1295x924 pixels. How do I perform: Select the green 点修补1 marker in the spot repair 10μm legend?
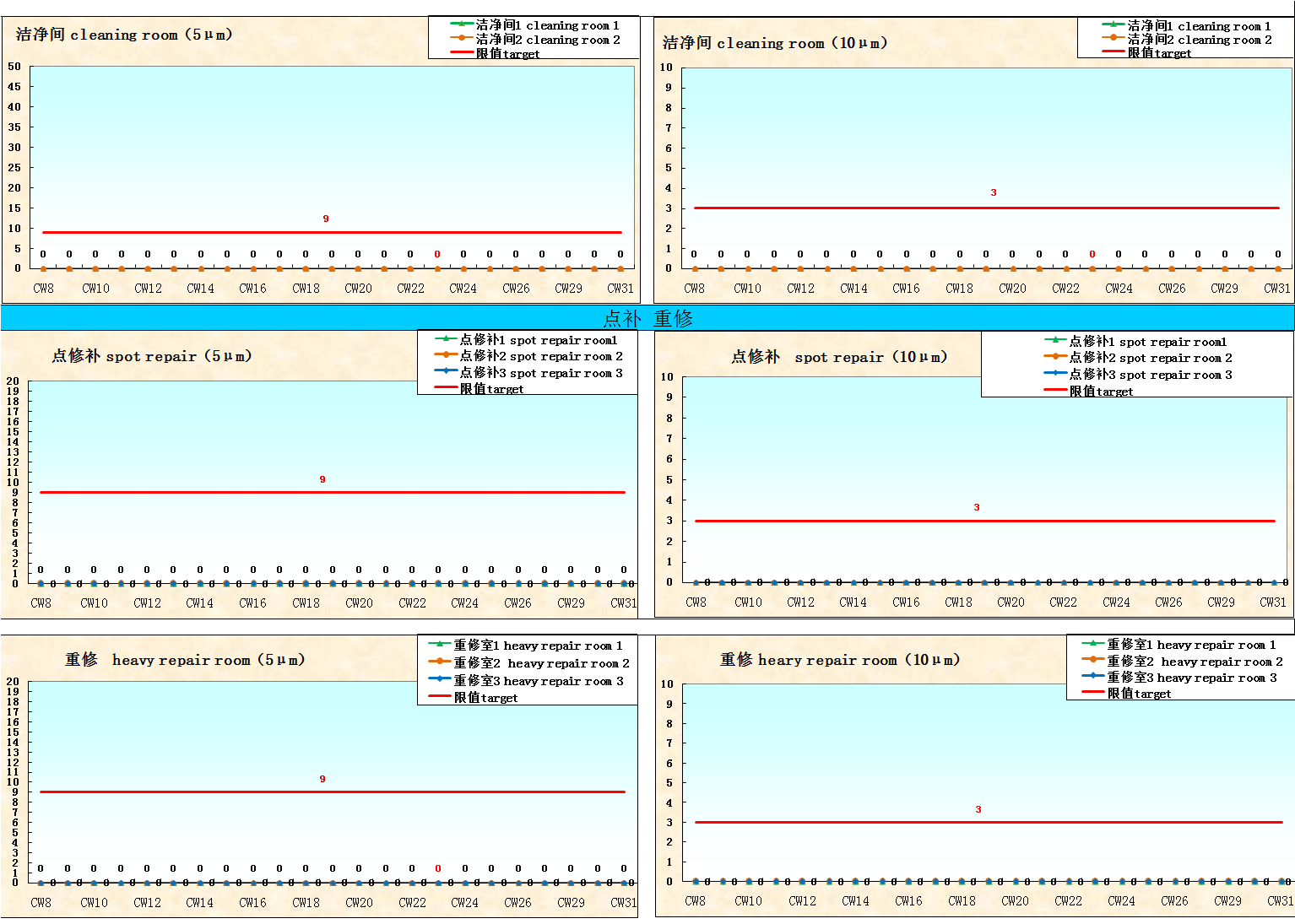coord(1055,340)
